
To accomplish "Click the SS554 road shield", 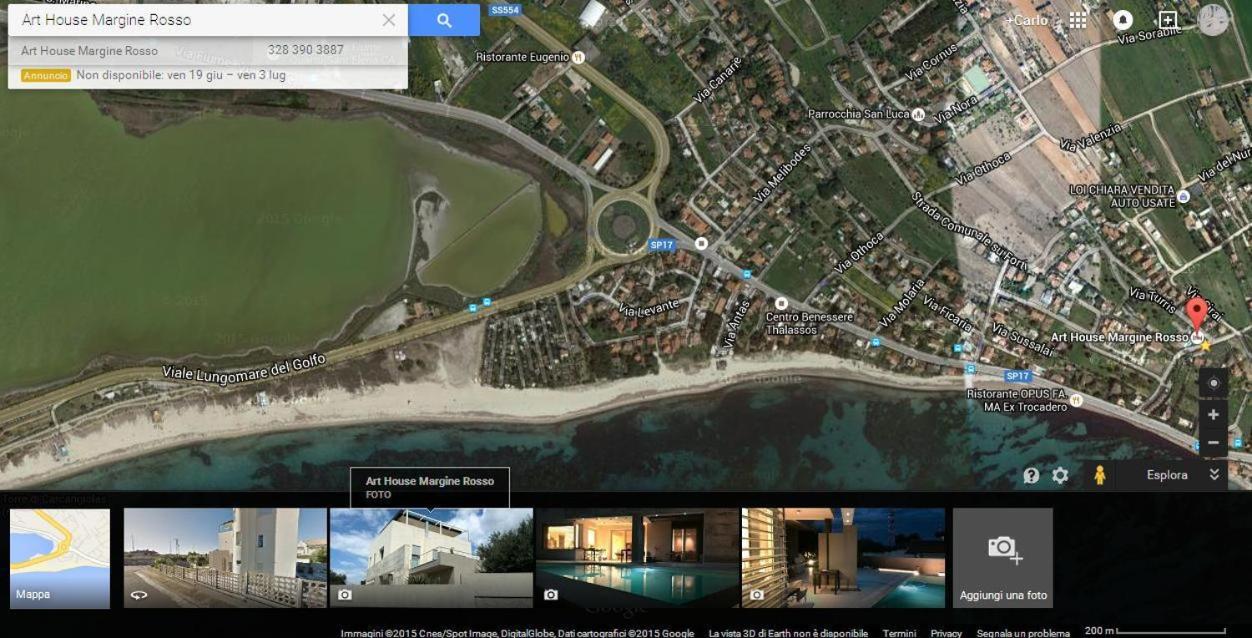I will [505, 10].
